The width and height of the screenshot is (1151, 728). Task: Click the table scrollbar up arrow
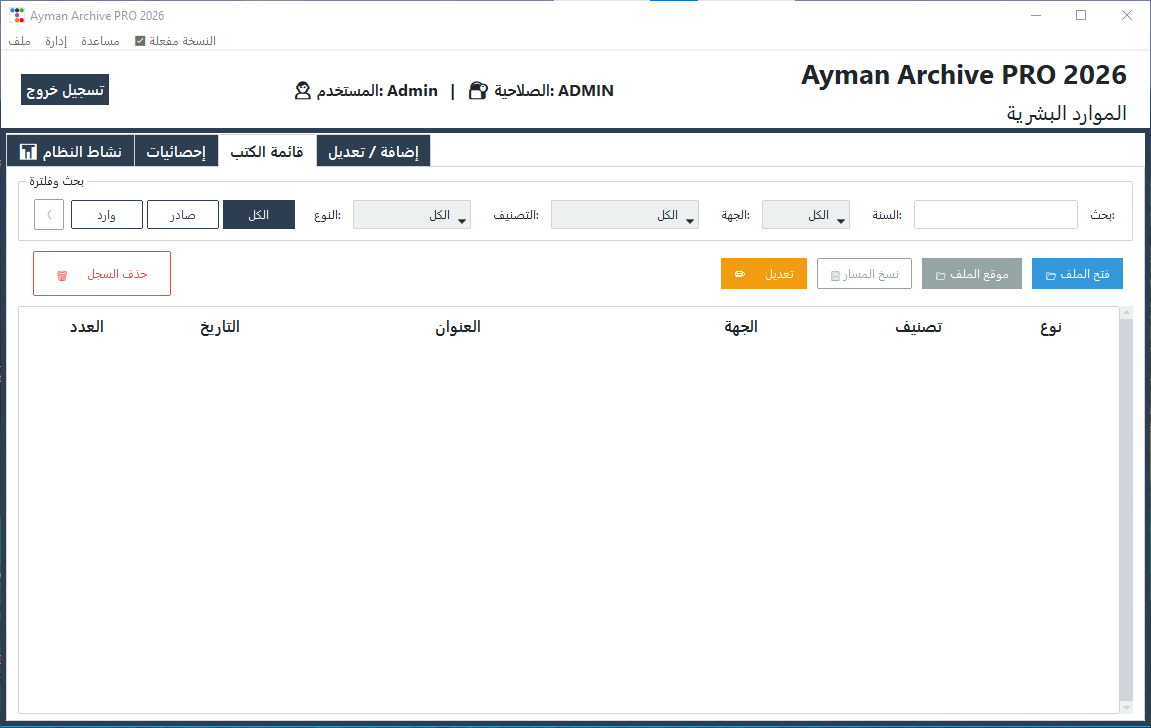(x=1127, y=313)
